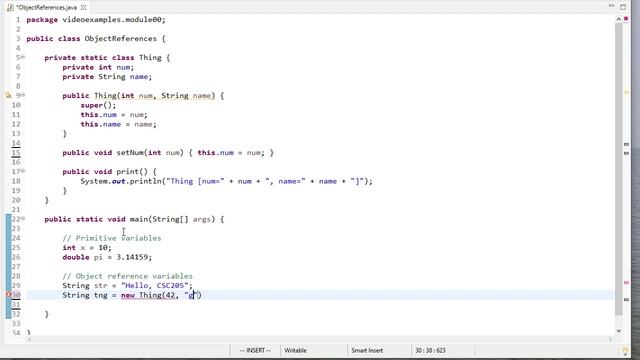Collapse the print method fold at line 17
The height and width of the screenshot is (360, 640).
[x=23, y=171]
